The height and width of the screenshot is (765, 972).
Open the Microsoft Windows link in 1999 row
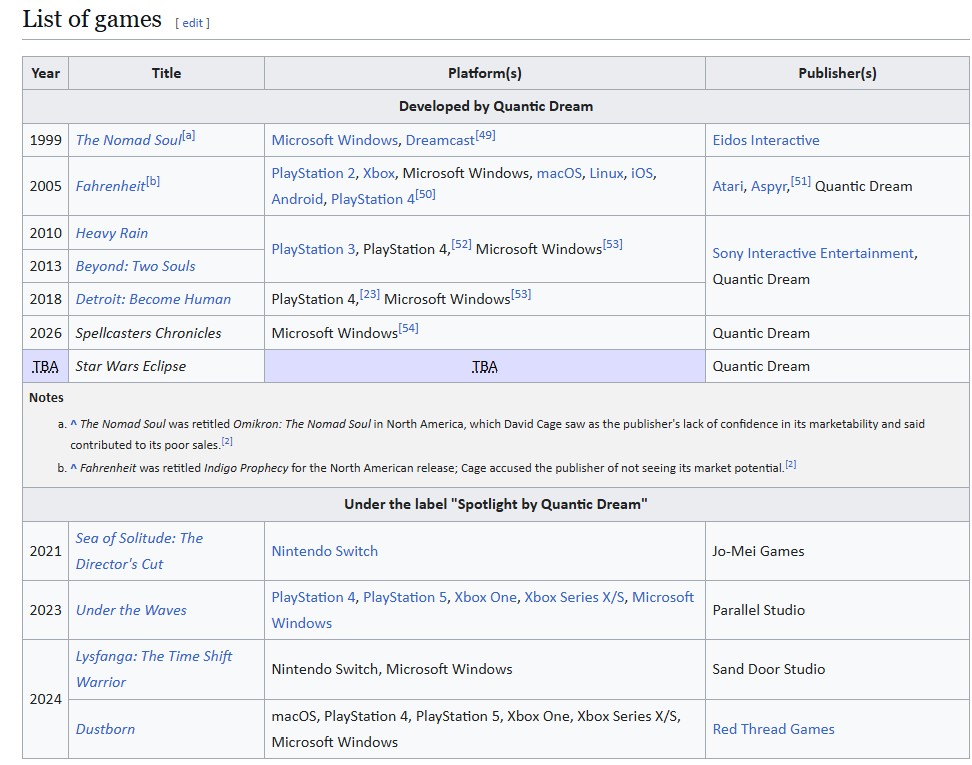[335, 140]
